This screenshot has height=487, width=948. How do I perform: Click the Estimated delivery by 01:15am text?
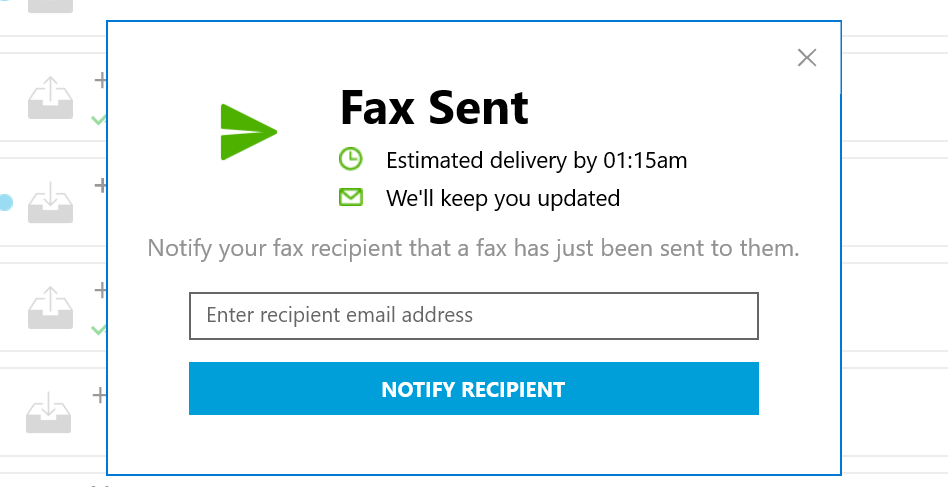tap(536, 161)
